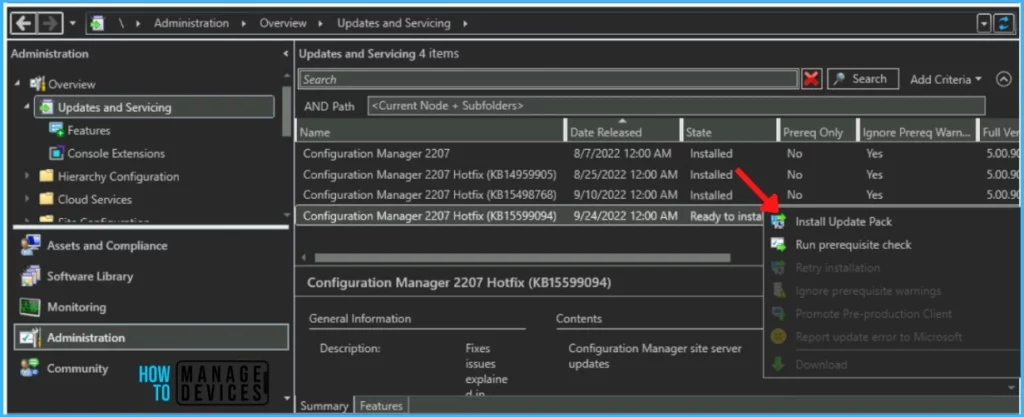Expand the arrow after Updates and Servicing breadcrumb
This screenshot has width=1024, height=417.
[x=465, y=23]
